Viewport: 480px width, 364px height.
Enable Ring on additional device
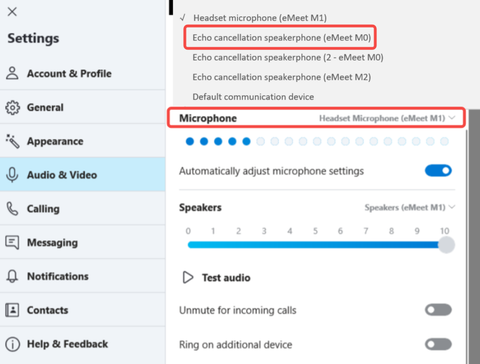(x=438, y=344)
